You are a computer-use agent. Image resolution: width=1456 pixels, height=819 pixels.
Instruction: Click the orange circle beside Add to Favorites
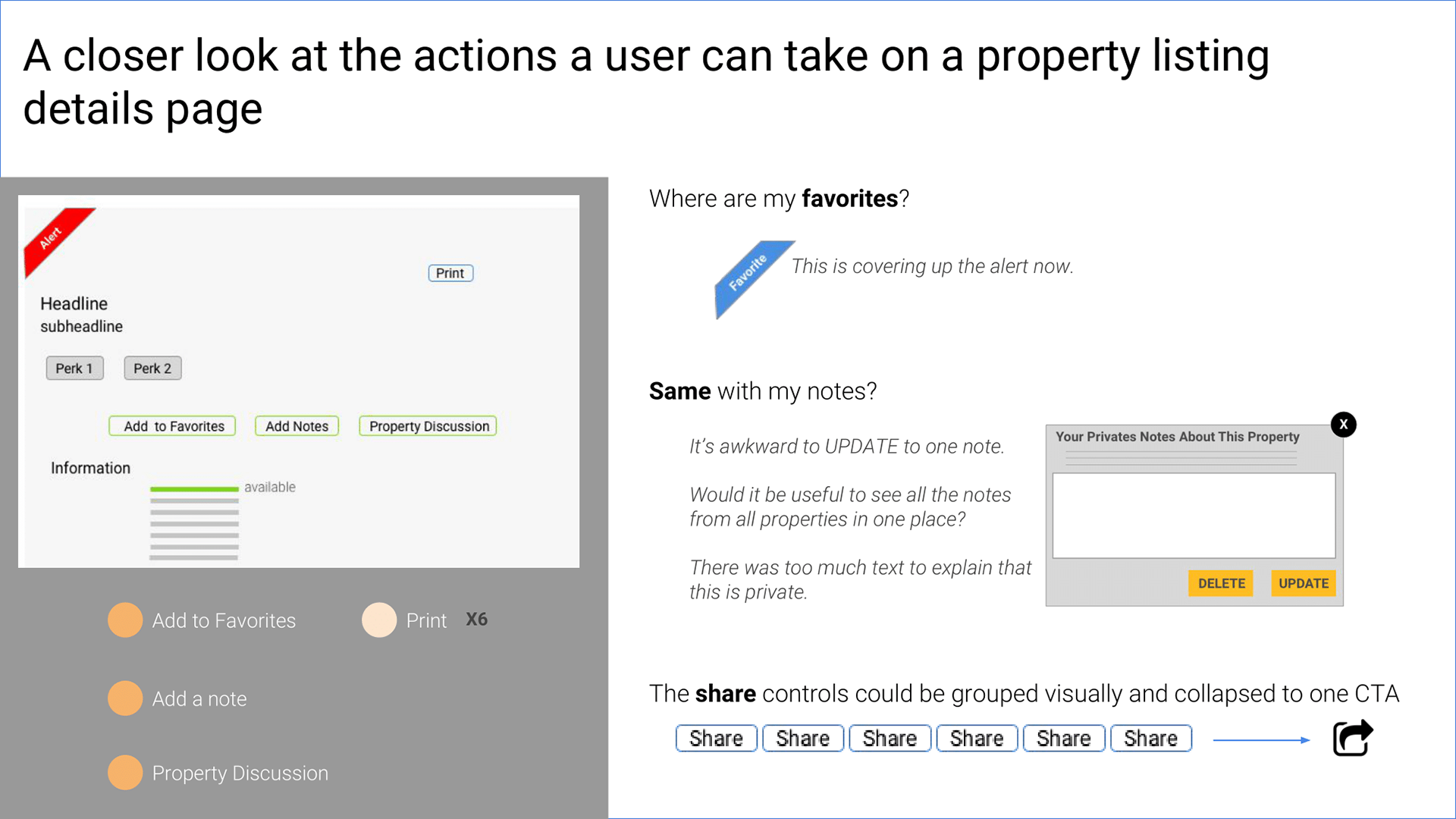(x=125, y=620)
